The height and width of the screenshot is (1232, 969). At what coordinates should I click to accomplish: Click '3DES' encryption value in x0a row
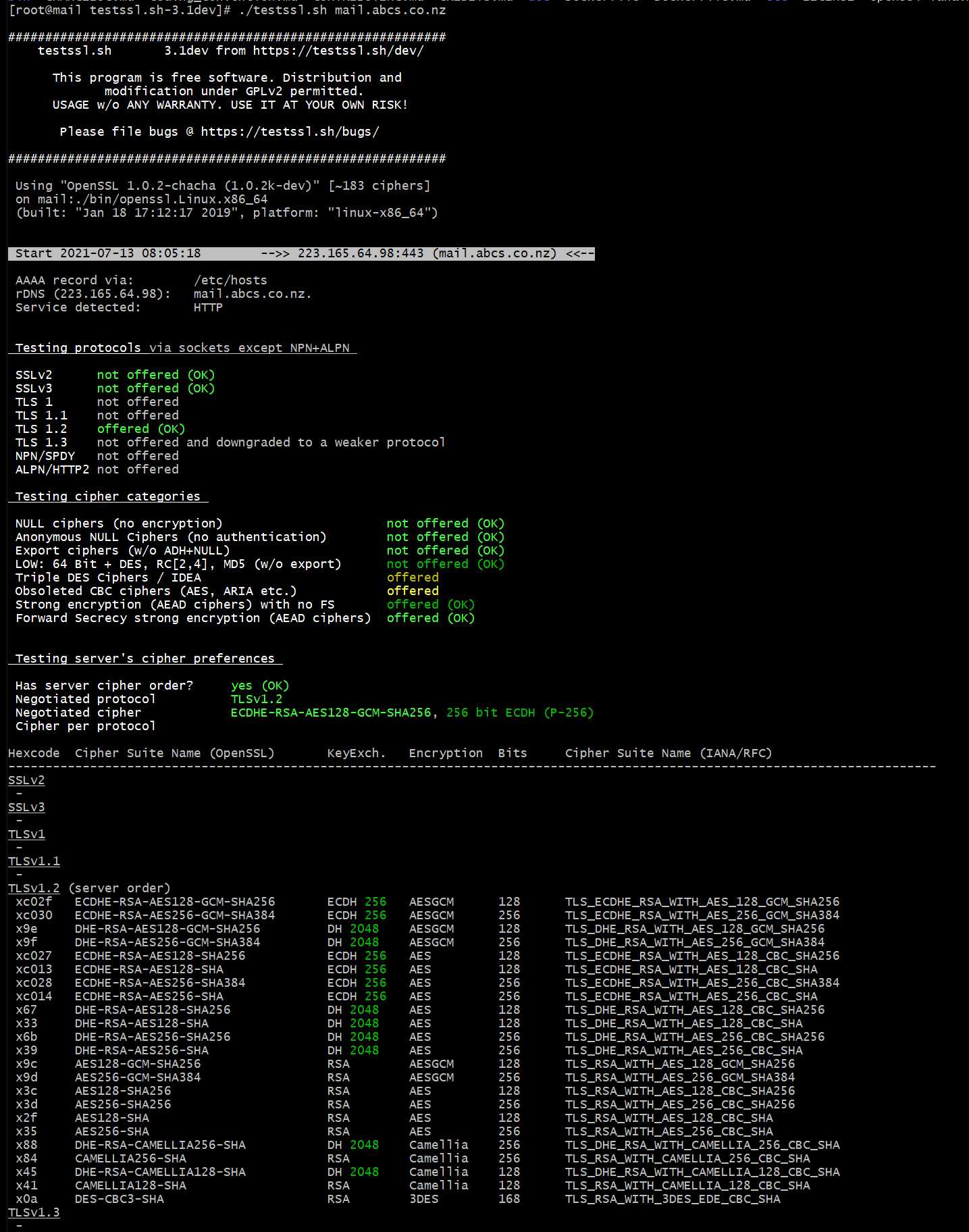click(424, 1199)
